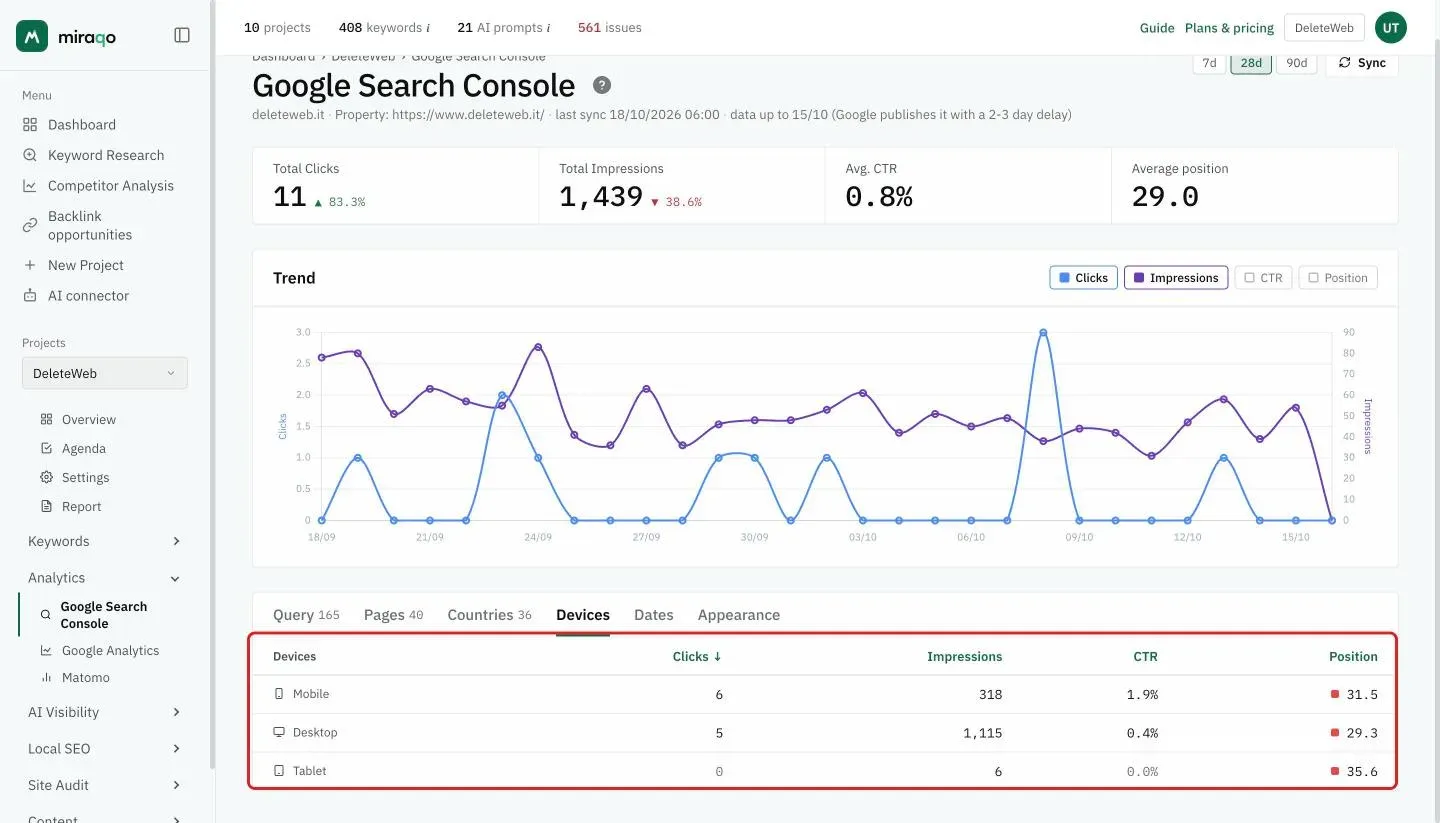The height and width of the screenshot is (823, 1440).
Task: Click the Matomo bar chart icon
Action: point(46,678)
